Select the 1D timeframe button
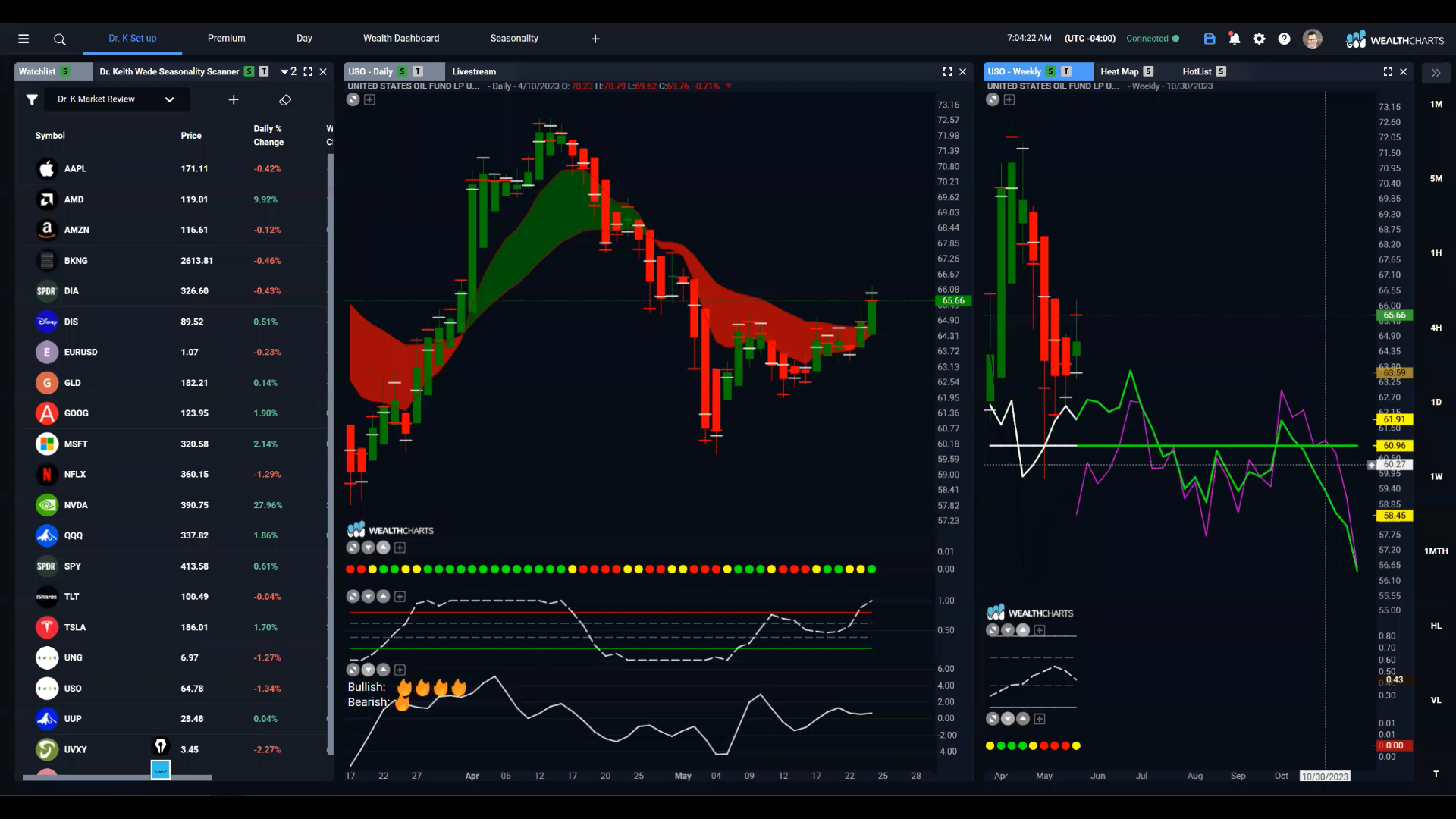 click(1436, 403)
